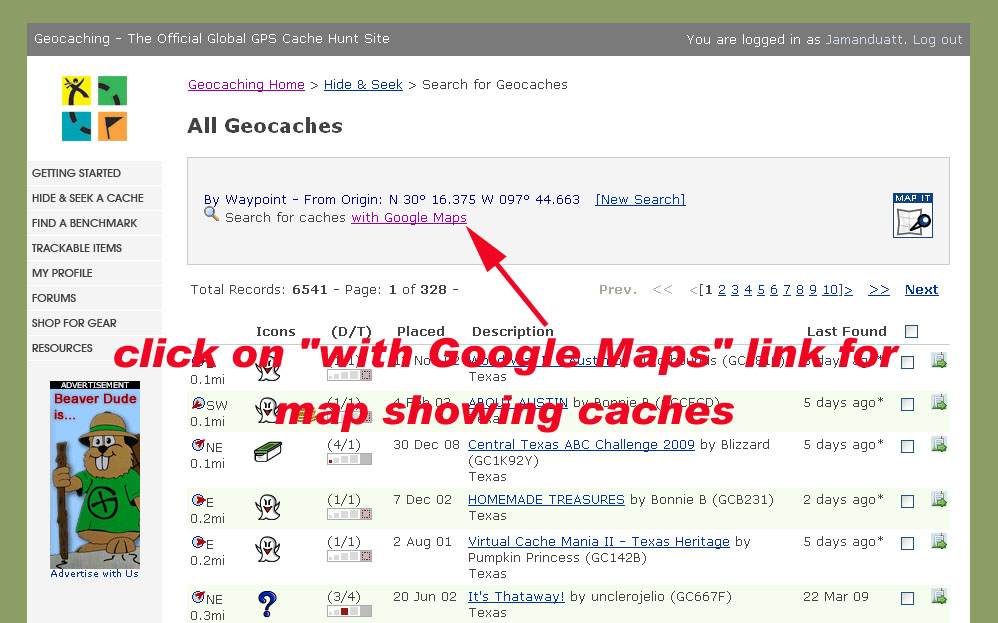Open HOMEMADE TREASURES cache listing

click(546, 500)
